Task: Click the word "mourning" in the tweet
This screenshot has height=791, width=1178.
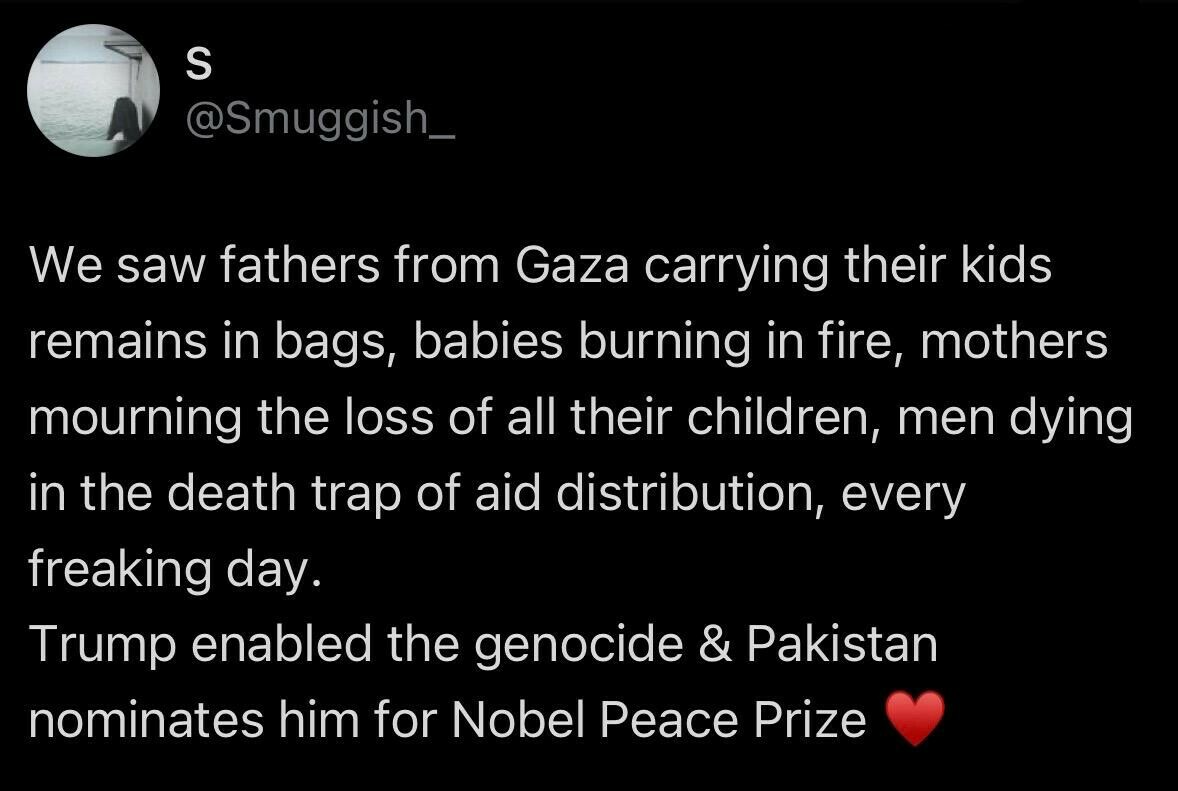Action: point(135,418)
